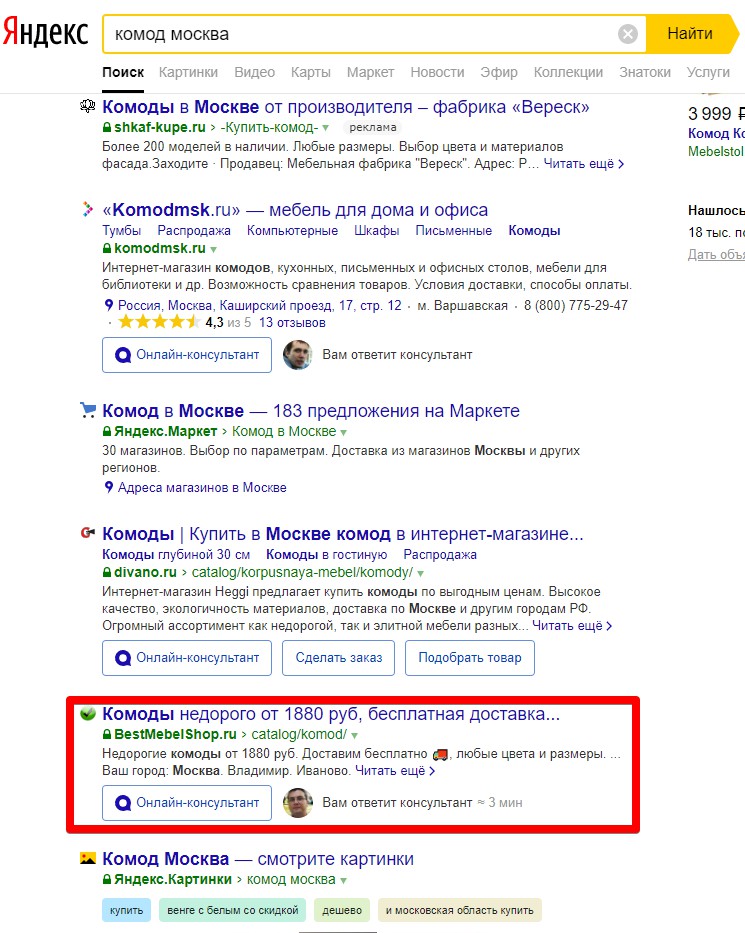Click the shkaf-kupe.ru green domain link
The width and height of the screenshot is (745, 933).
[x=159, y=127]
